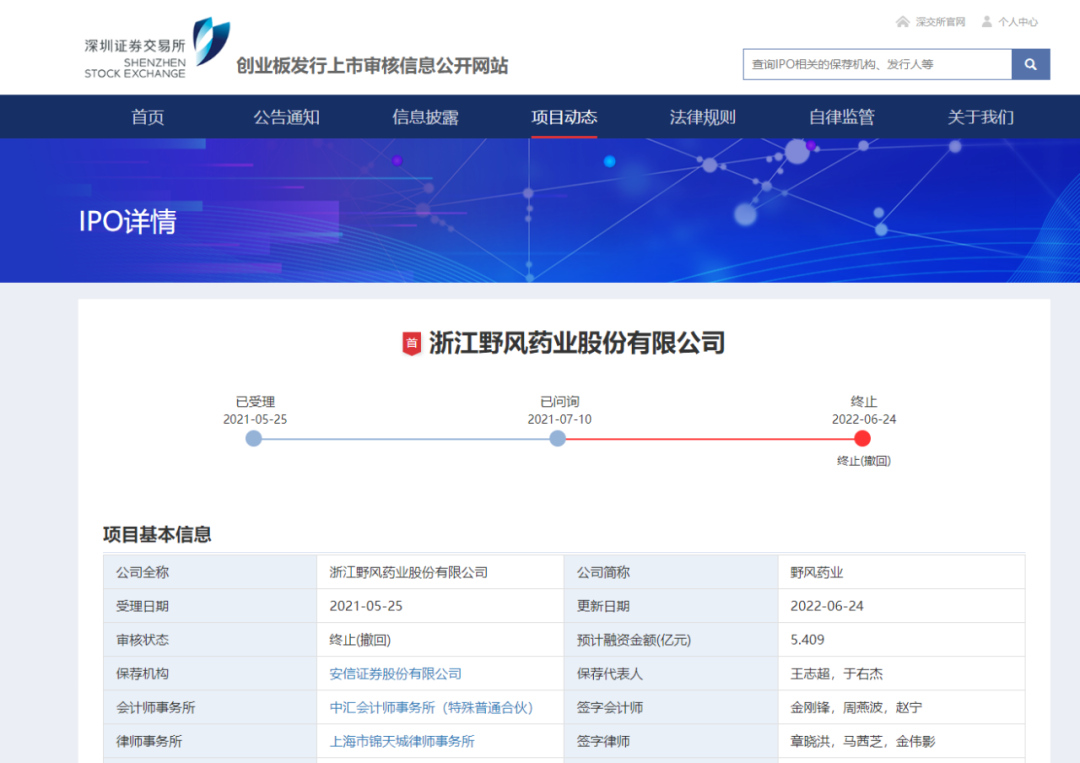Open the 关于我们 menu item

tap(980, 117)
